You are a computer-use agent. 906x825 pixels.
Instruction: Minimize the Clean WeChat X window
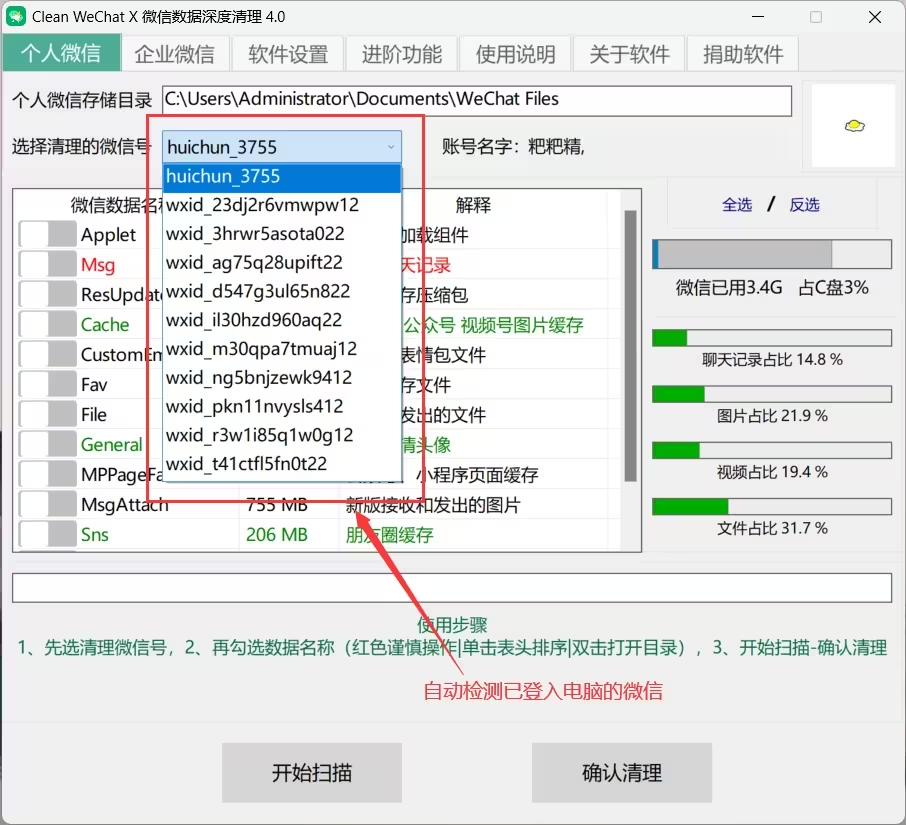tap(758, 17)
